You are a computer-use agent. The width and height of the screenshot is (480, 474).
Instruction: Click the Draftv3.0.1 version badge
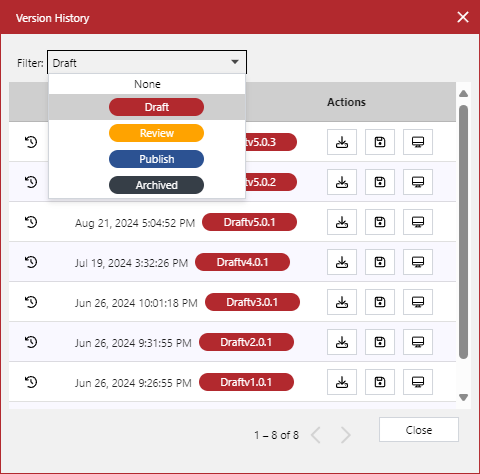[x=252, y=302]
